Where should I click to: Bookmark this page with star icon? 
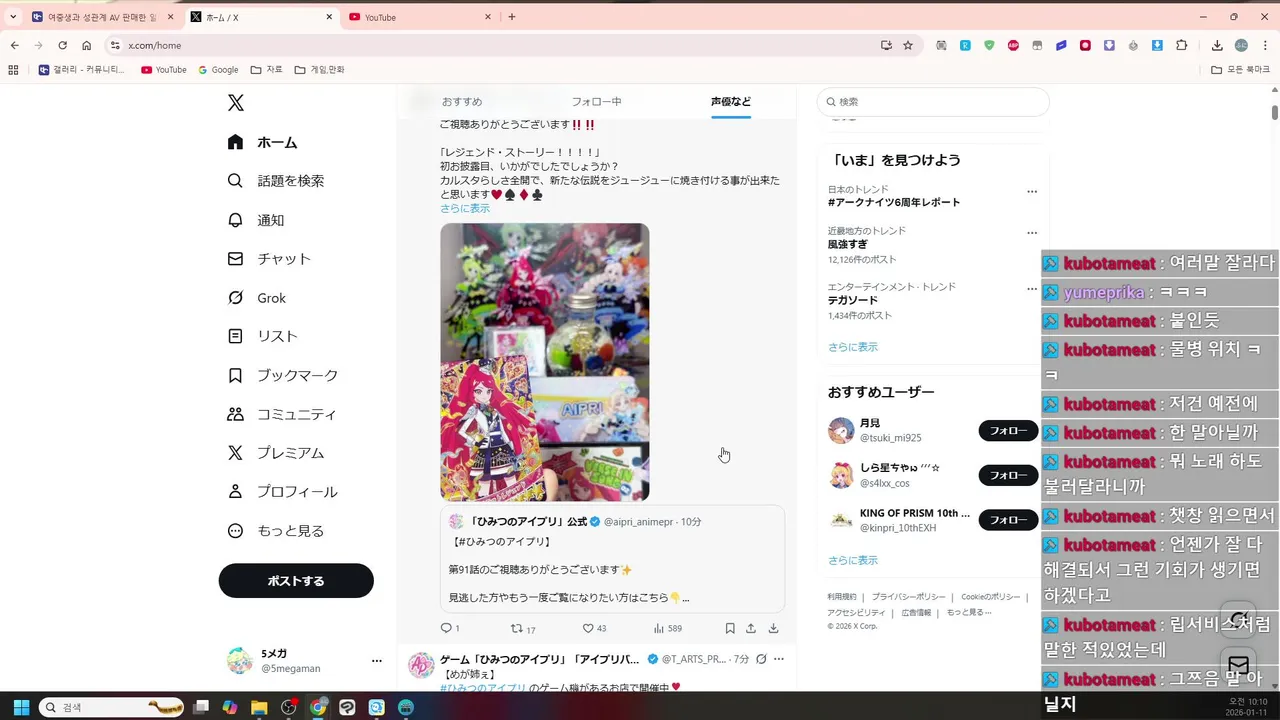[x=908, y=45]
